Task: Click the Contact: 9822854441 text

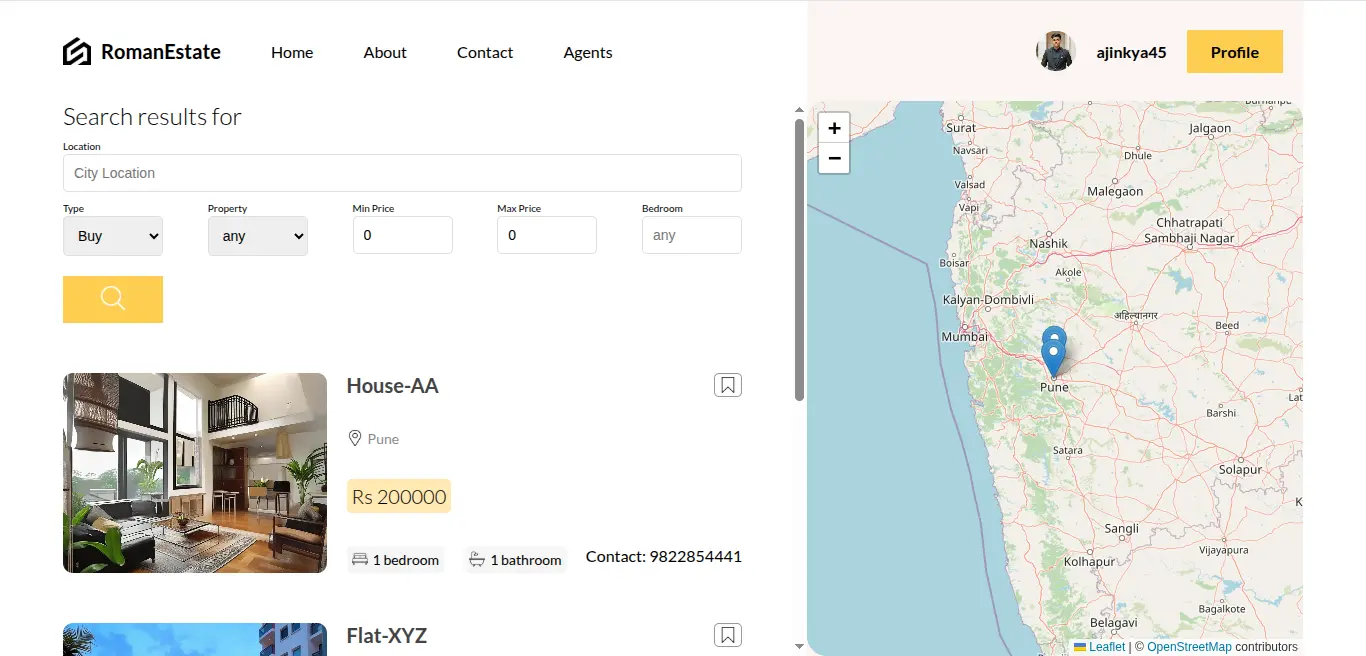Action: (x=664, y=557)
